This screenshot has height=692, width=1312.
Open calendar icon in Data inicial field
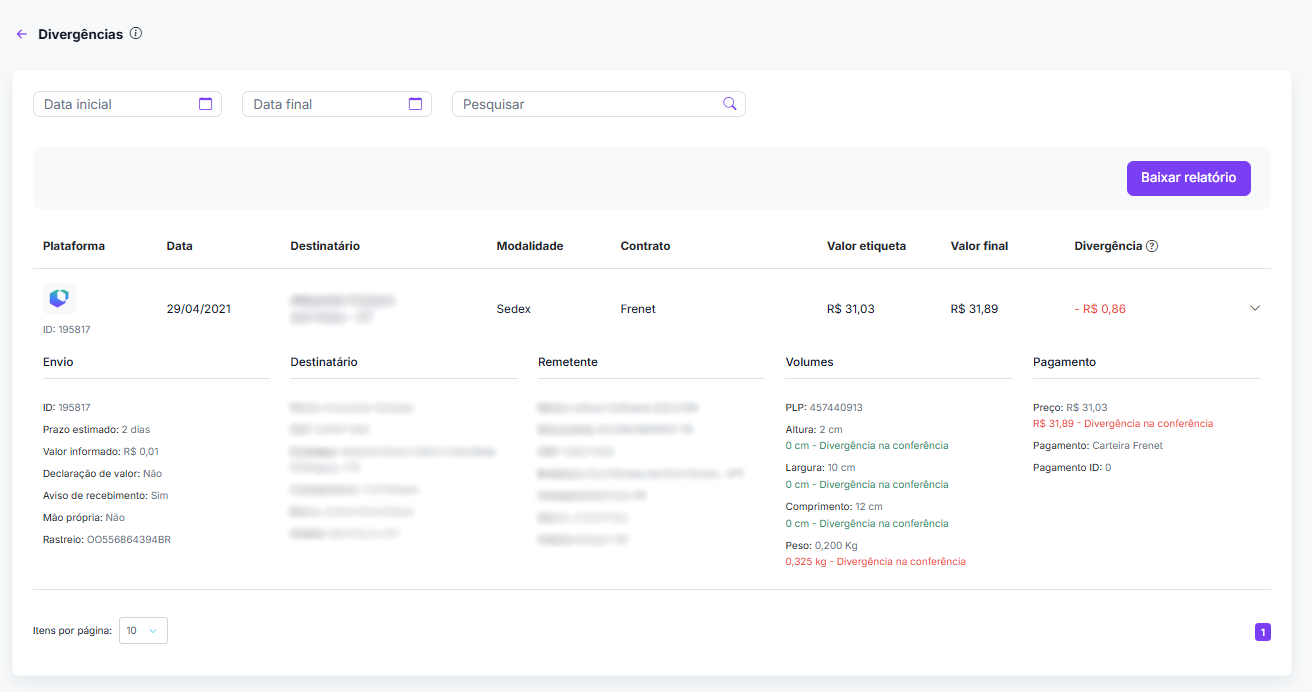point(205,104)
